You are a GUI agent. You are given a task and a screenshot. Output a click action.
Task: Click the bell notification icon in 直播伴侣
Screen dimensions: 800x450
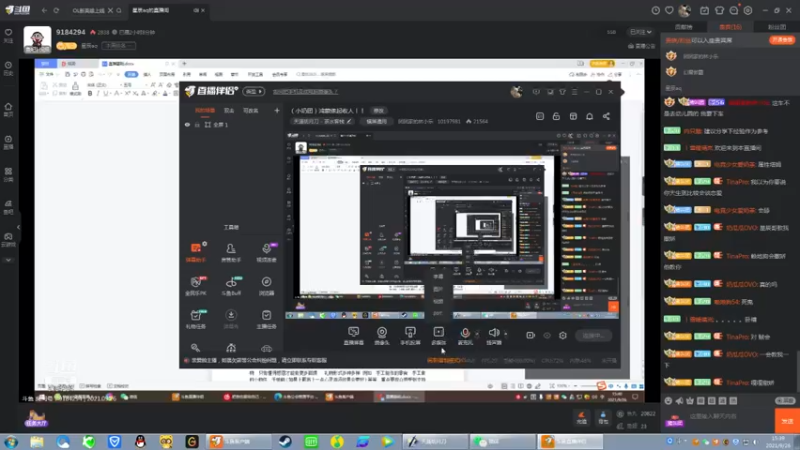tap(589, 116)
